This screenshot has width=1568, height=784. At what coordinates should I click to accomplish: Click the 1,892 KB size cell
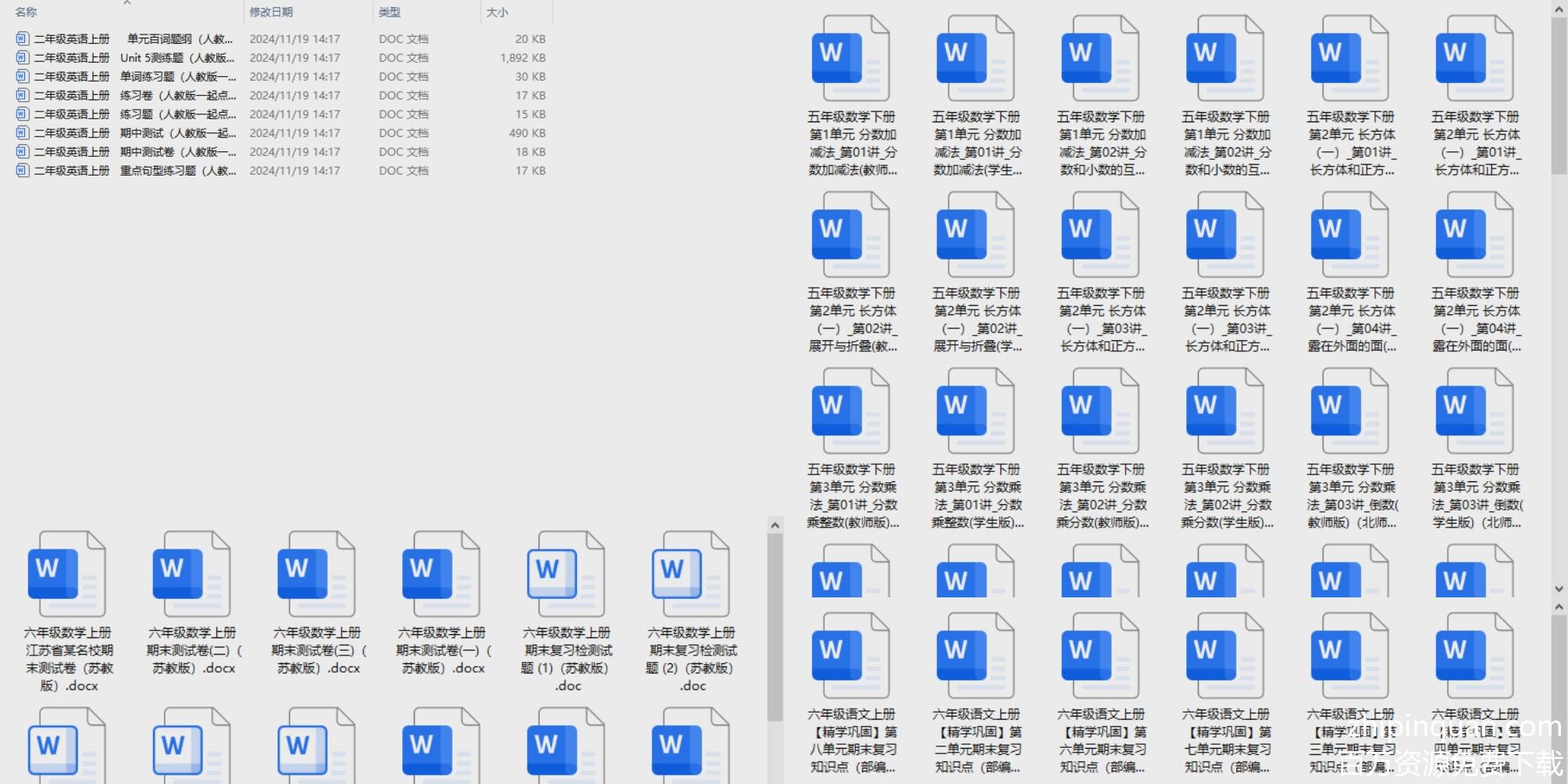tap(523, 57)
